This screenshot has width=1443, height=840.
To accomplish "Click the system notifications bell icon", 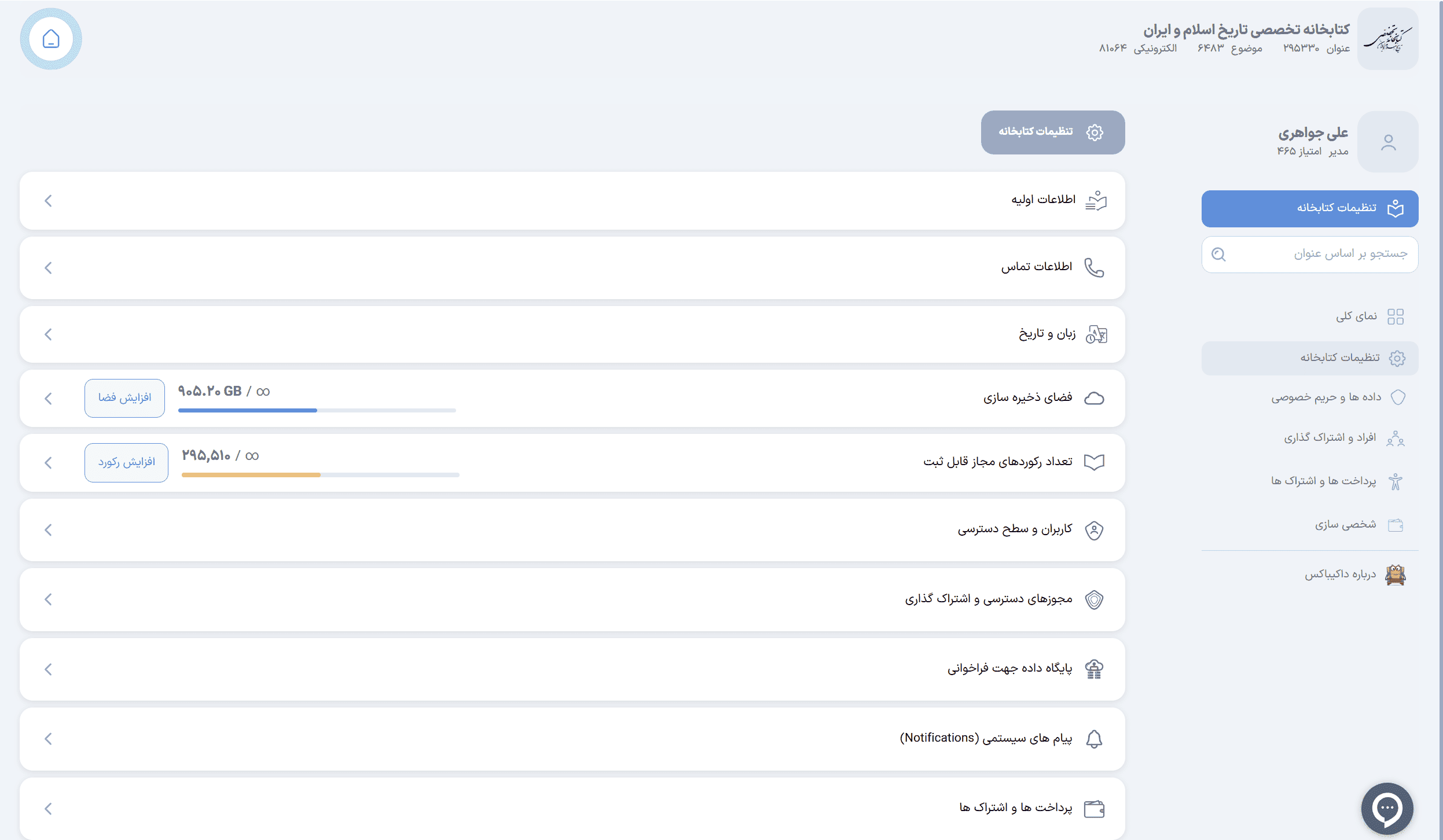I will [1093, 739].
